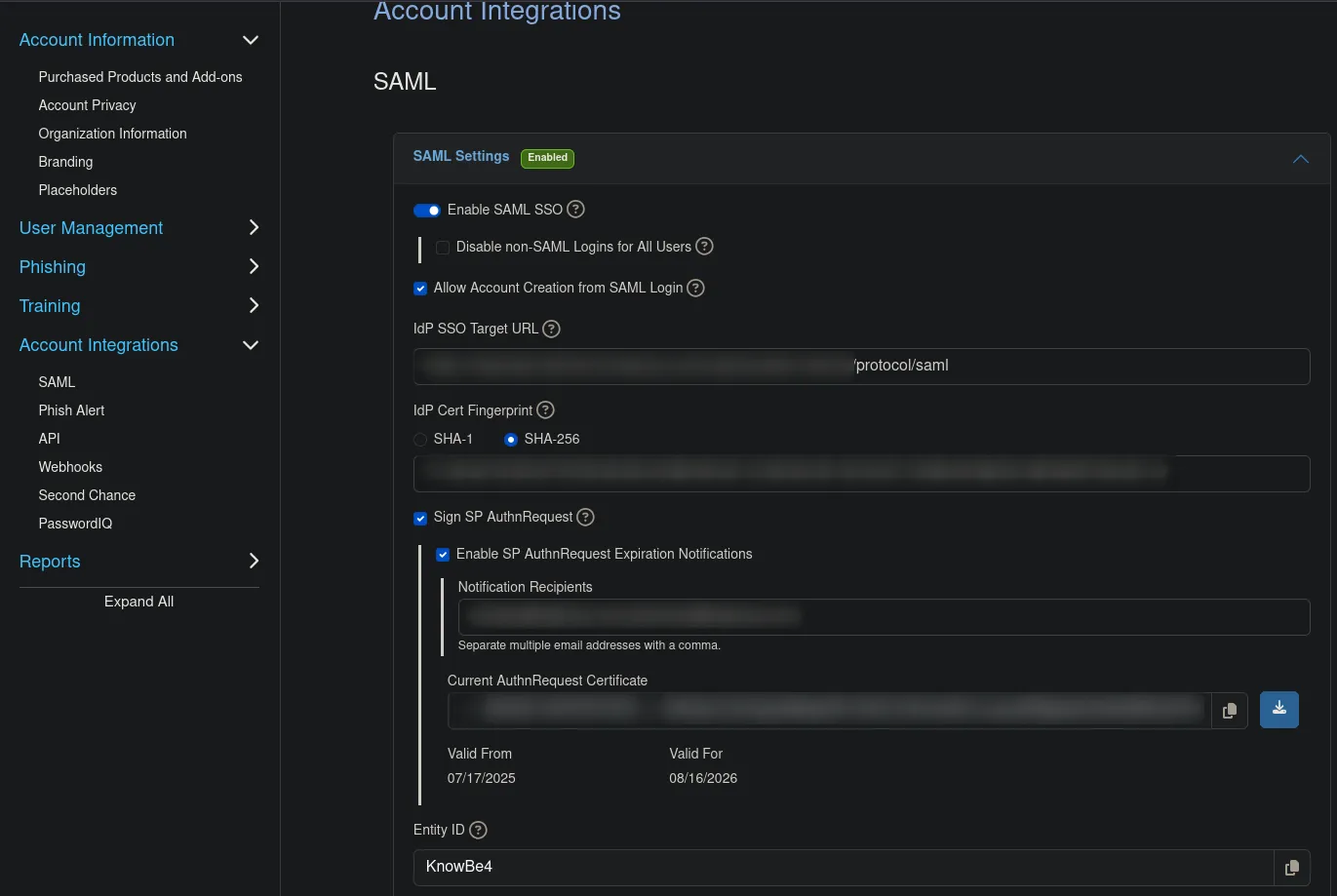Click the Notification Recipients email field
Screen dimensions: 1337x896
[x=884, y=616]
